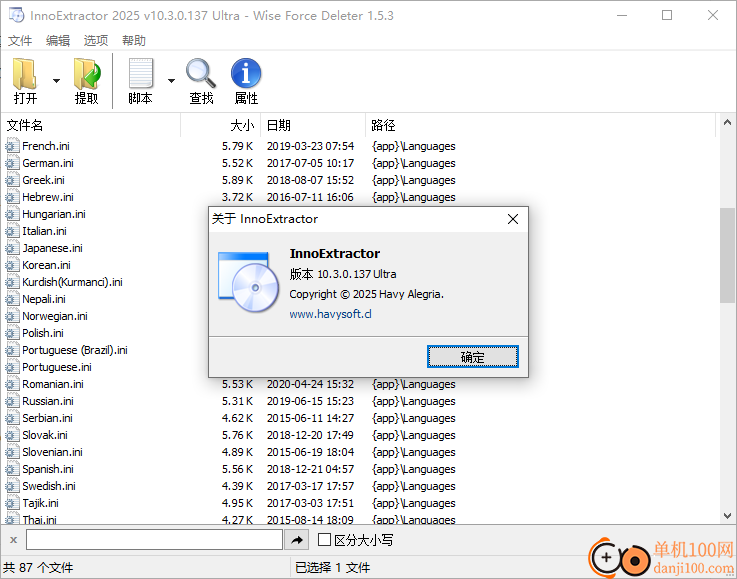The image size is (737, 579).
Task: Open the 选项 menu
Action: tap(96, 41)
